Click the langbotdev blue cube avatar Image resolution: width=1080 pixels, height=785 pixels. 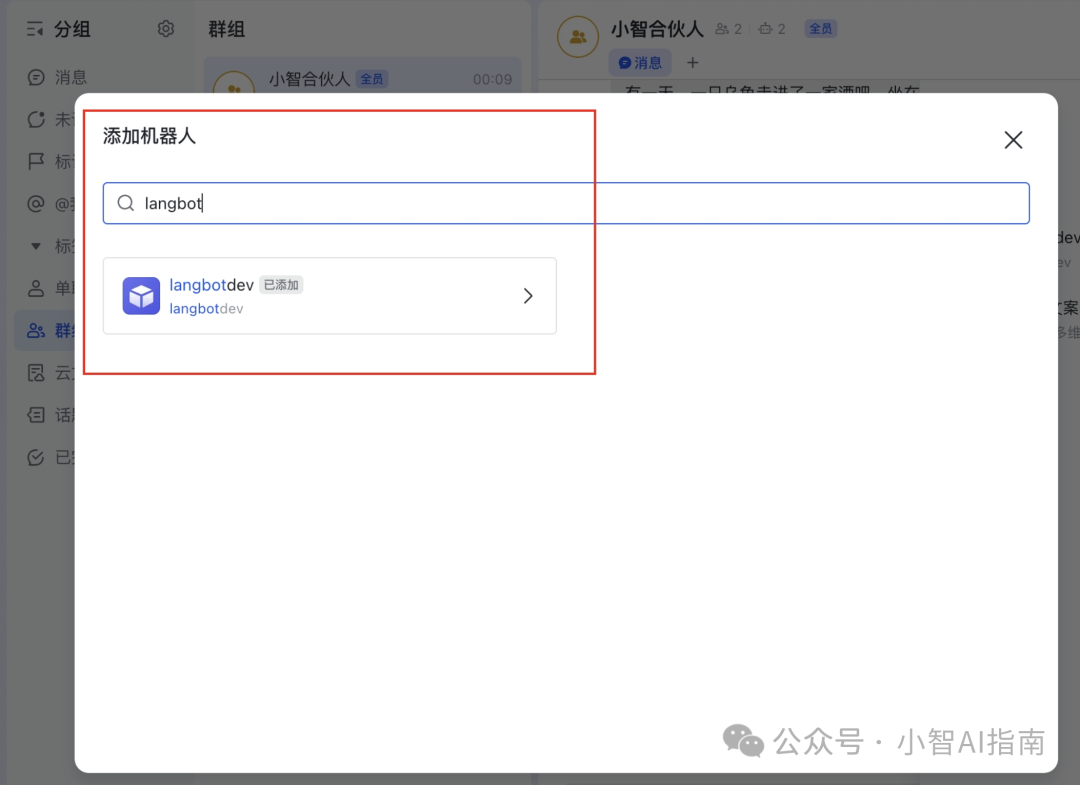coord(141,296)
